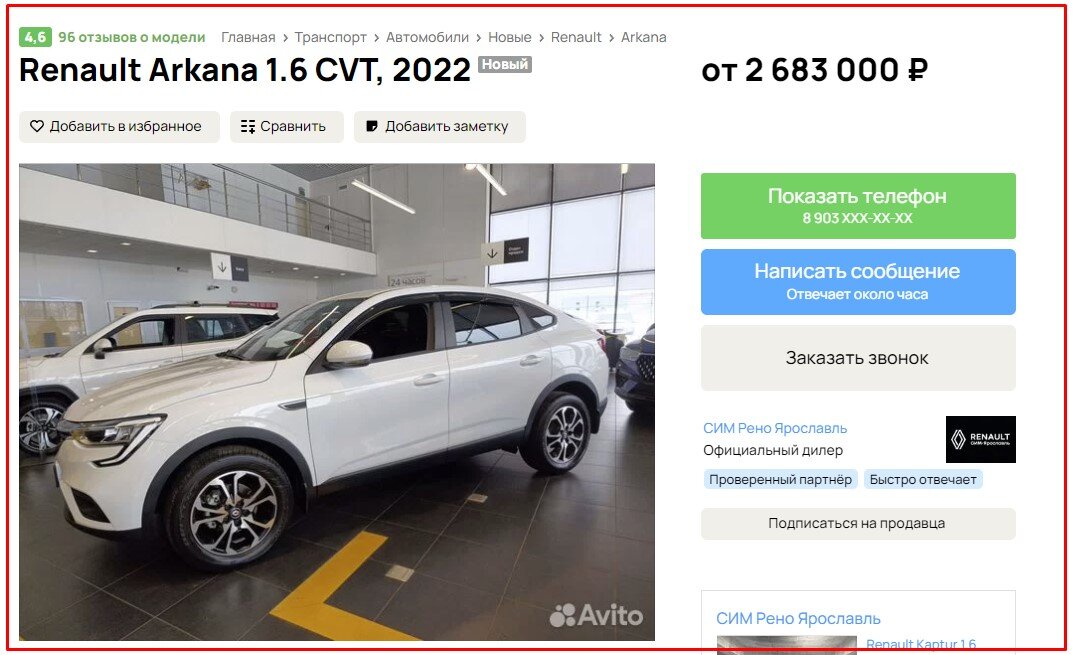The image size is (1080, 655).
Task: Open the Renault breadcrumb
Action: (576, 37)
